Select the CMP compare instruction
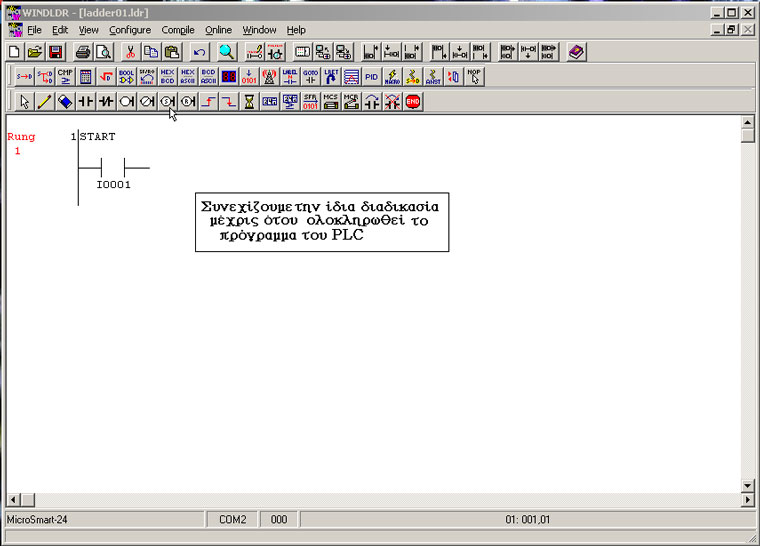The width and height of the screenshot is (760, 546). tap(65, 76)
